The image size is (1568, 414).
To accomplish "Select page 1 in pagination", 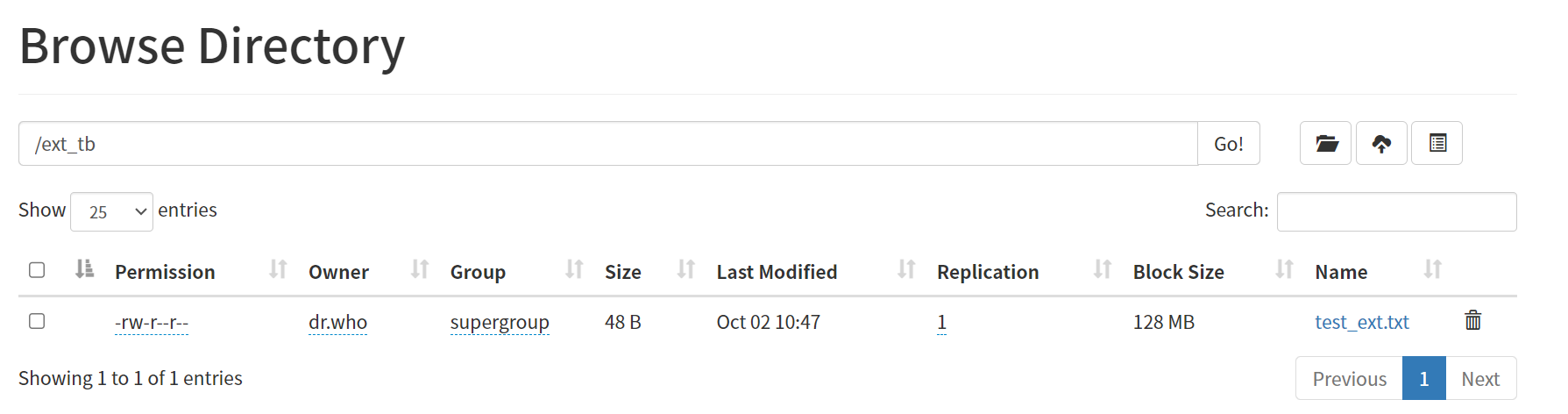I will coord(1424,378).
